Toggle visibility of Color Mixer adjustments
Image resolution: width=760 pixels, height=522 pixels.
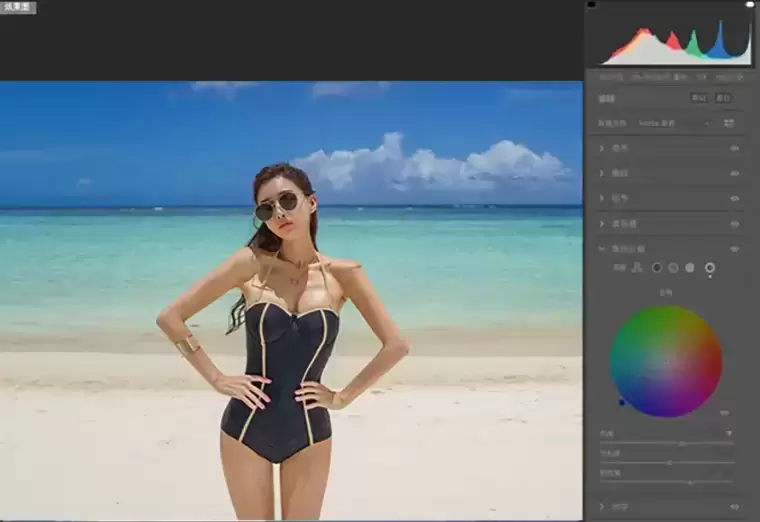tap(735, 223)
